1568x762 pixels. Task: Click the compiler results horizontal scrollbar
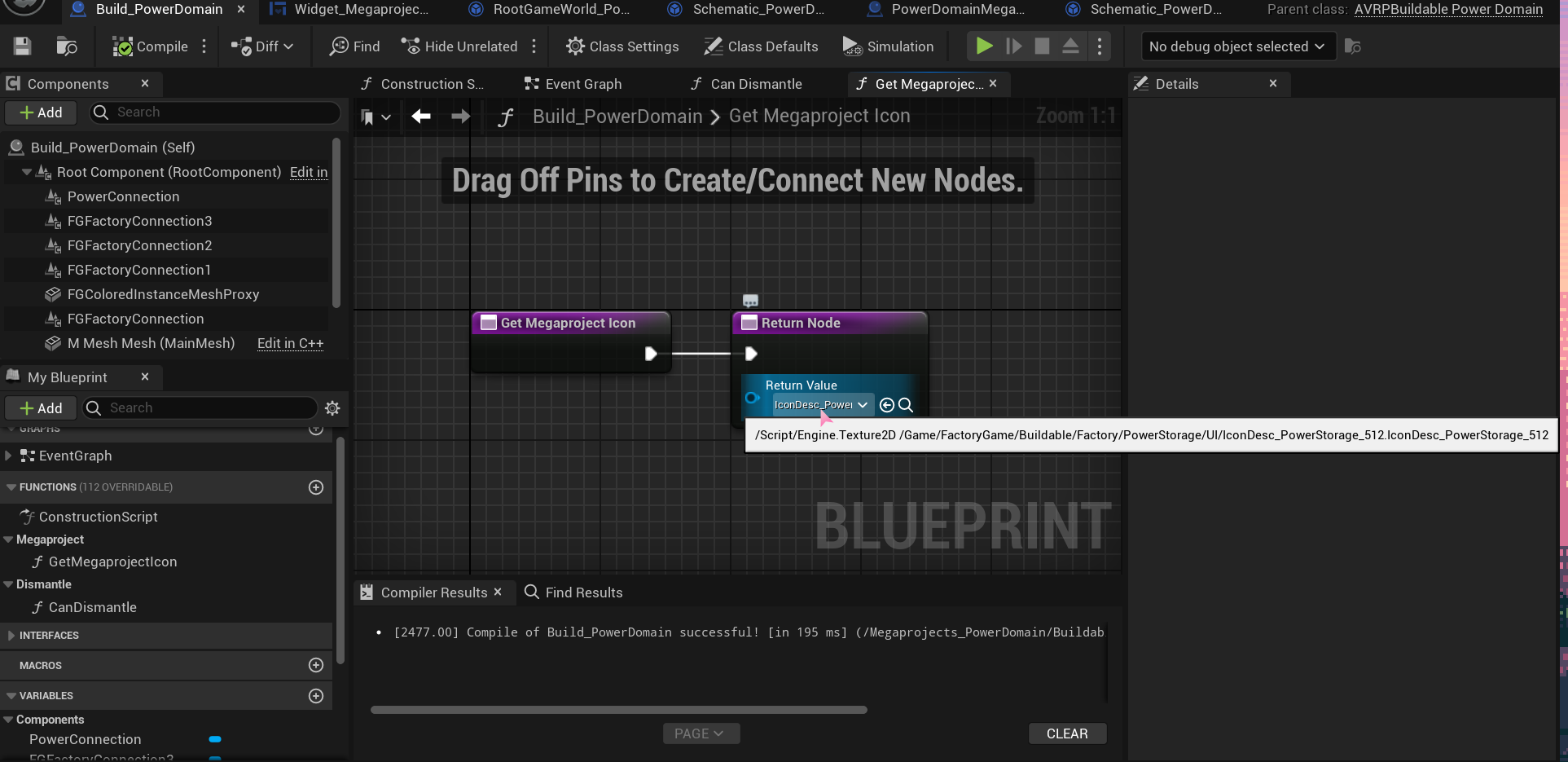tap(618, 710)
